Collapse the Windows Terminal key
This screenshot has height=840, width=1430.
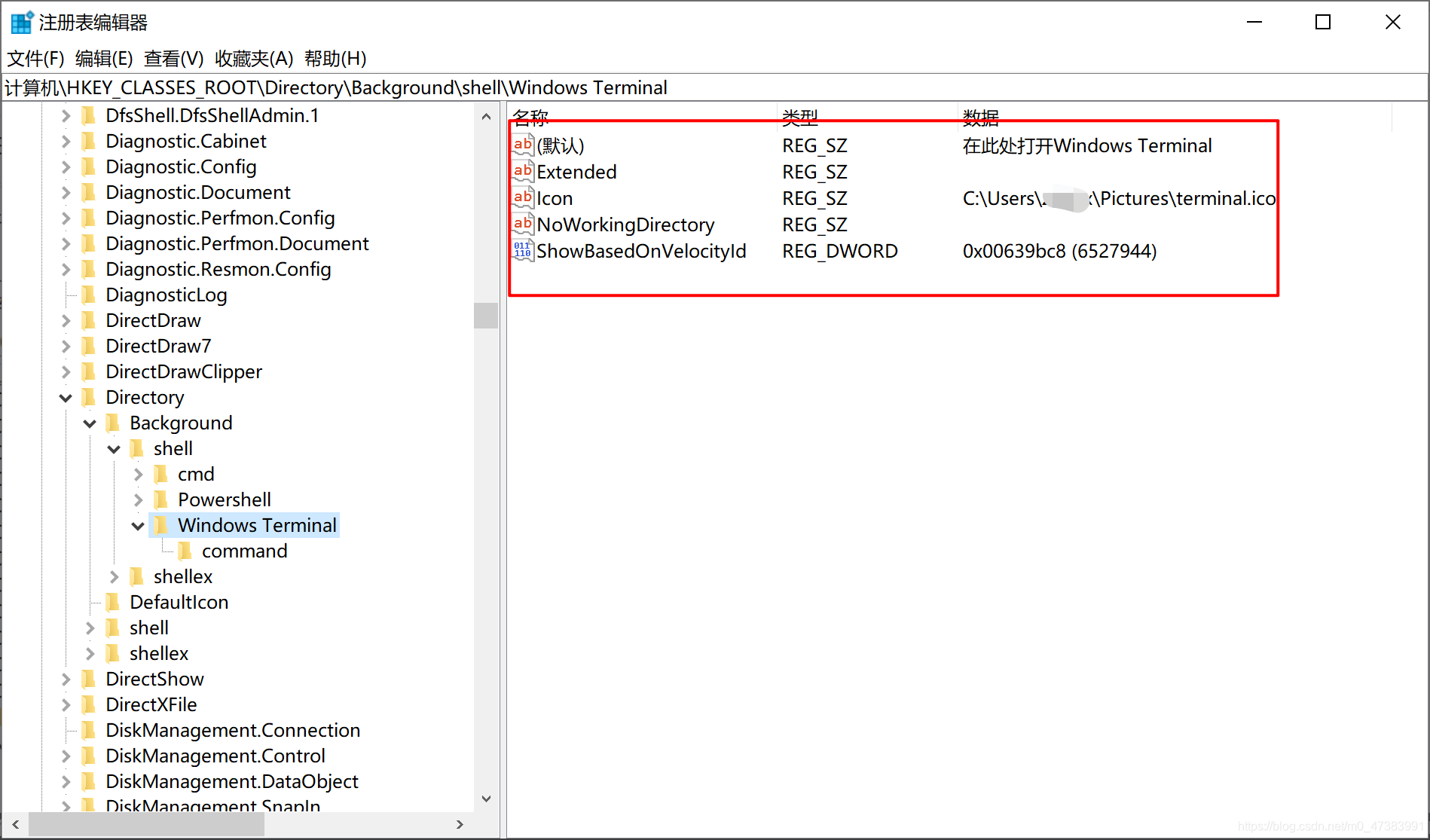point(138,526)
